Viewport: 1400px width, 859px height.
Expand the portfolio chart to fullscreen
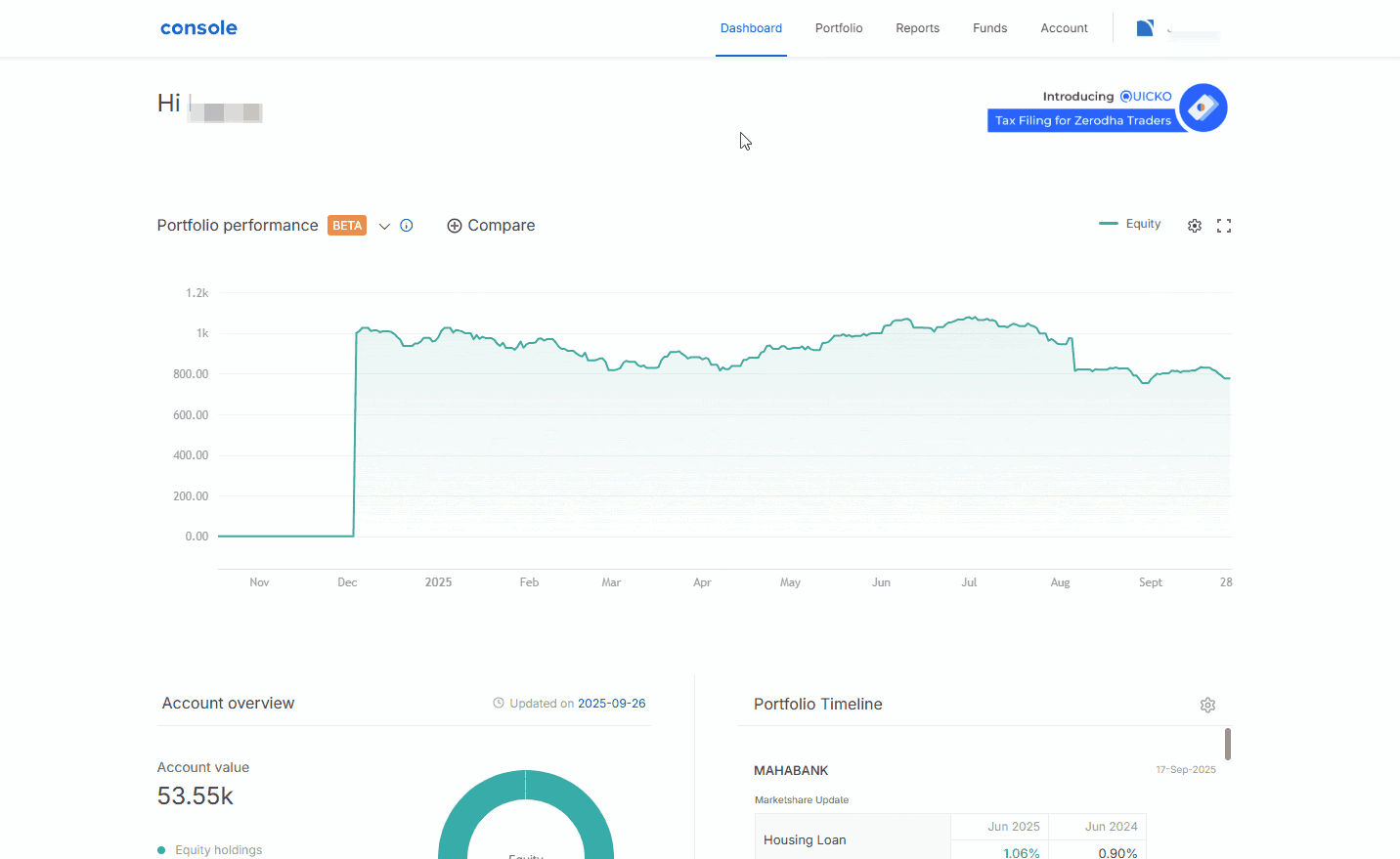(1223, 226)
